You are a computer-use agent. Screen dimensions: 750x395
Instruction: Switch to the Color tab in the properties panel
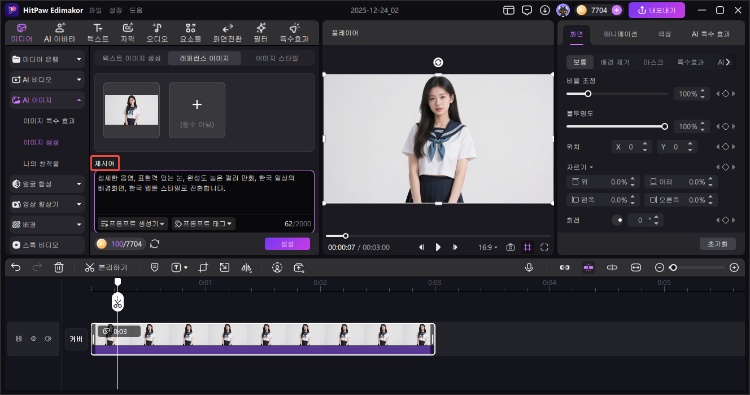tap(664, 34)
